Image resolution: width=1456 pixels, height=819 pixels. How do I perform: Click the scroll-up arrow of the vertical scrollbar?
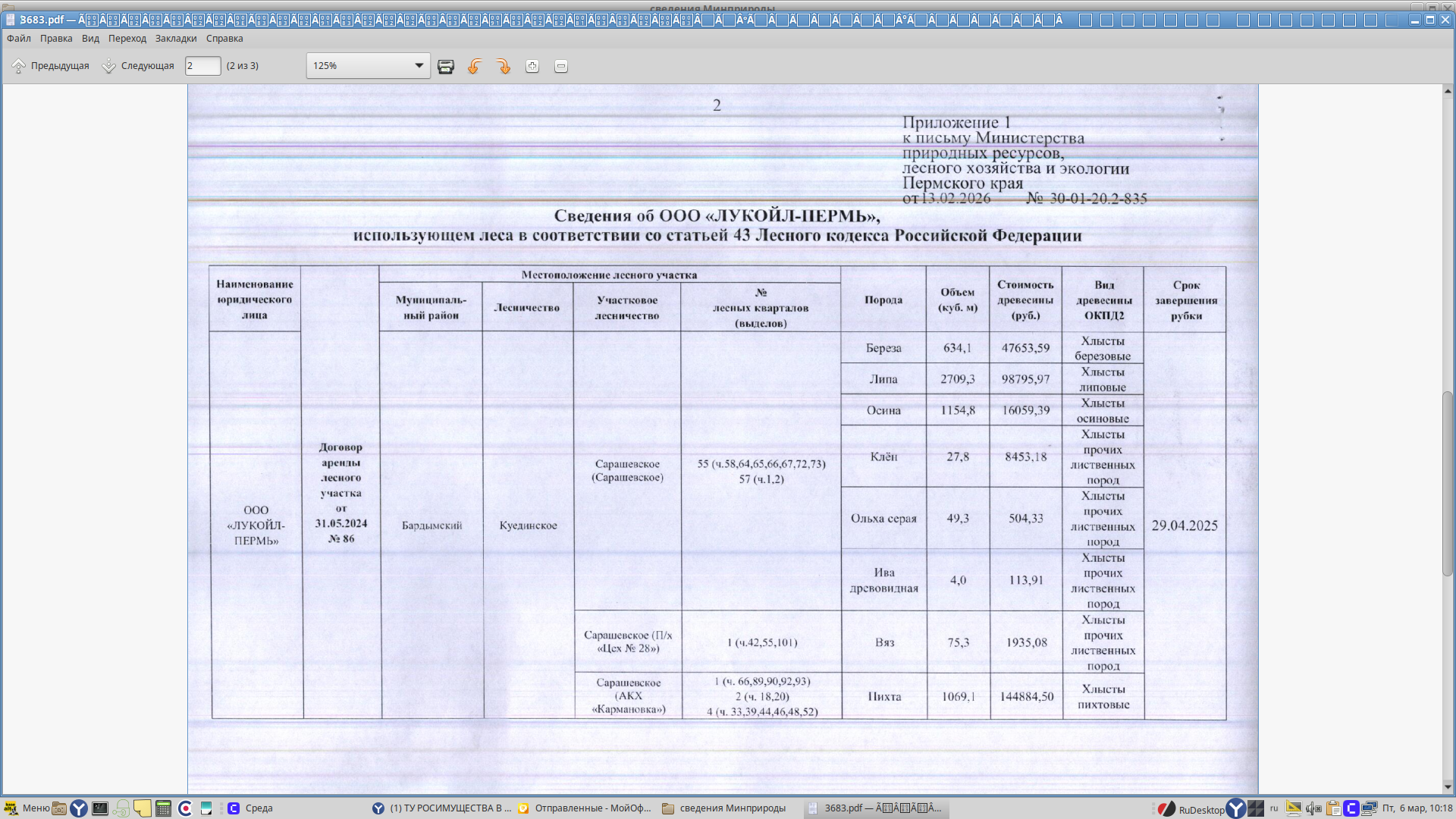1448,91
